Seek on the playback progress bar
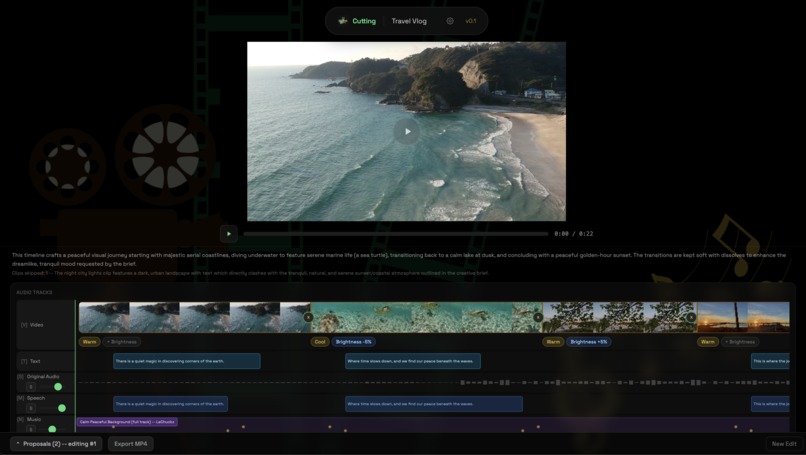Viewport: 806px width, 455px height. click(x=396, y=234)
